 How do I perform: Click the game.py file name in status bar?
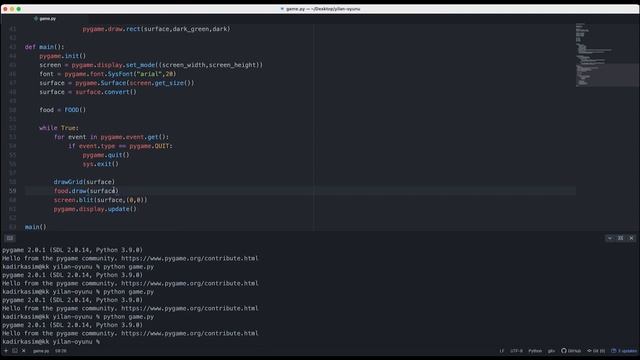[41, 351]
